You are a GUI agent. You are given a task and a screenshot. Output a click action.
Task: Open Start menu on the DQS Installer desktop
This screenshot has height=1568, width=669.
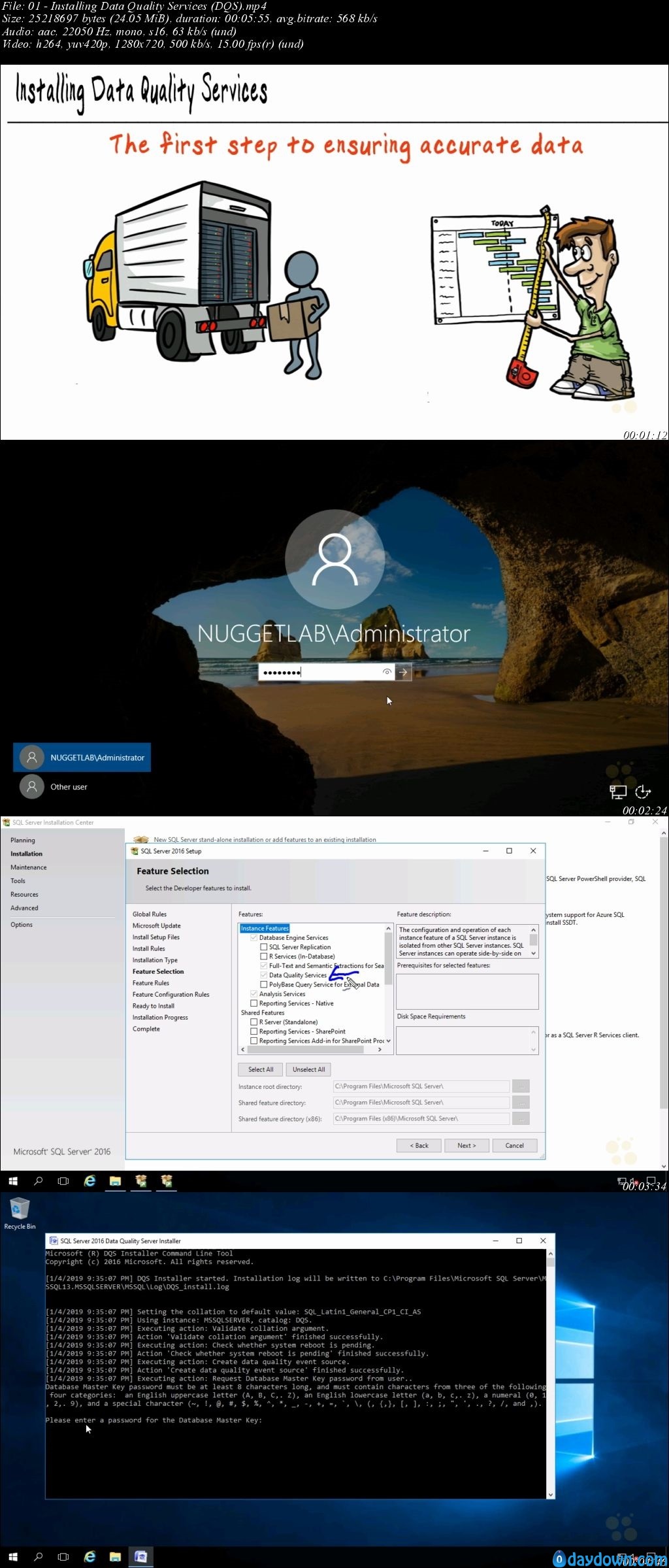(x=13, y=1557)
